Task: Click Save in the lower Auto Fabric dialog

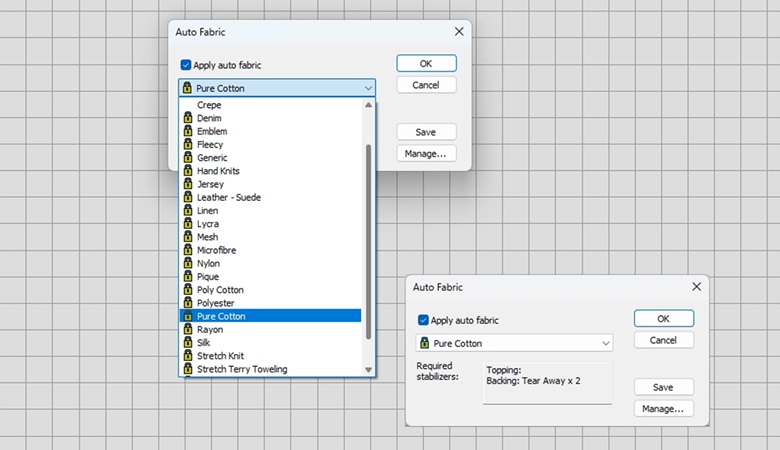Action: (x=663, y=387)
